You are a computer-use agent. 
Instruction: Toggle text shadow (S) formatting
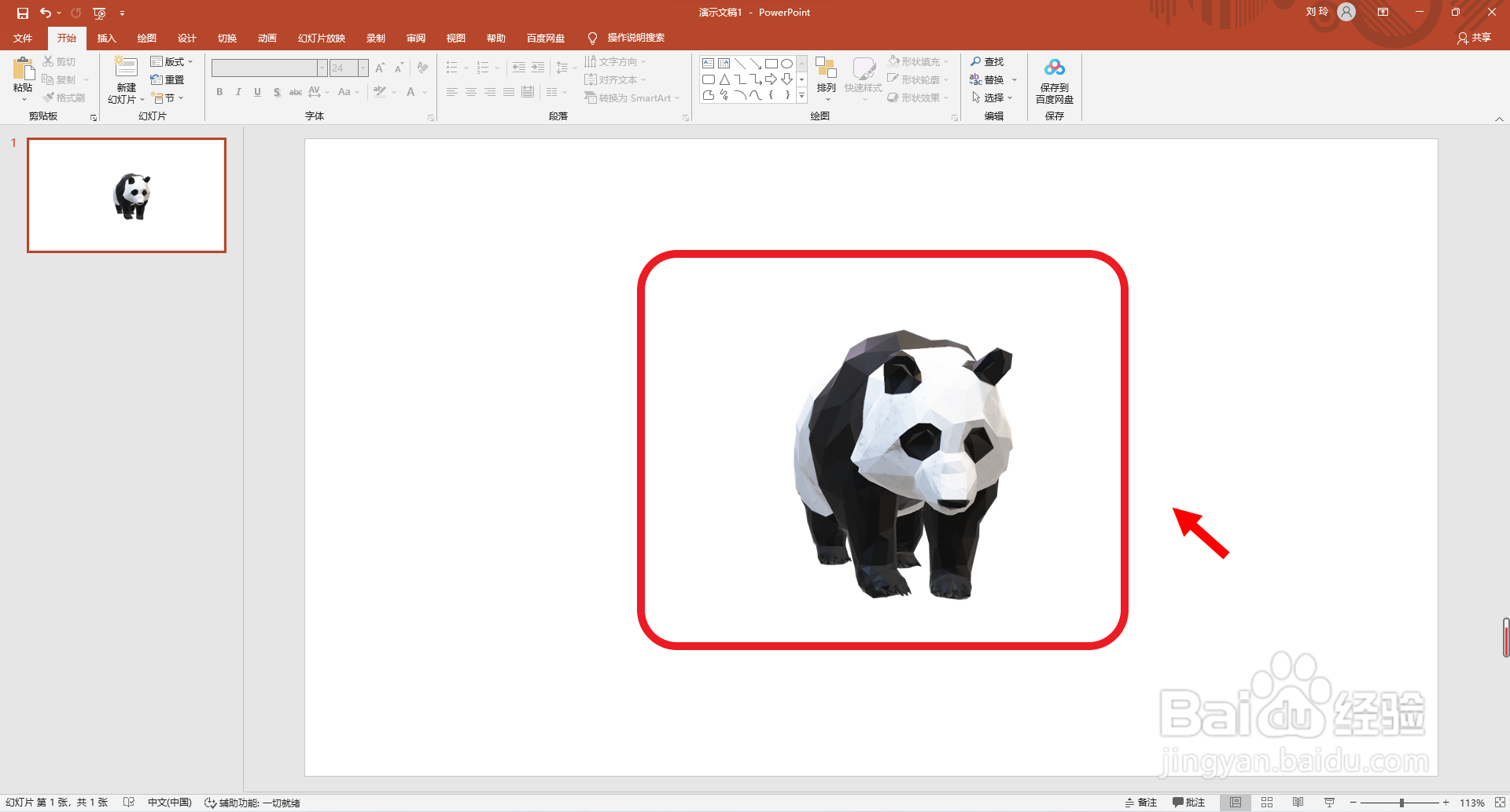277,92
